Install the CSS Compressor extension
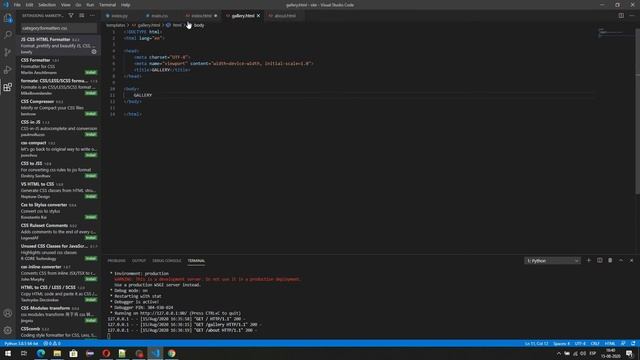The height and width of the screenshot is (360, 640). (91, 114)
